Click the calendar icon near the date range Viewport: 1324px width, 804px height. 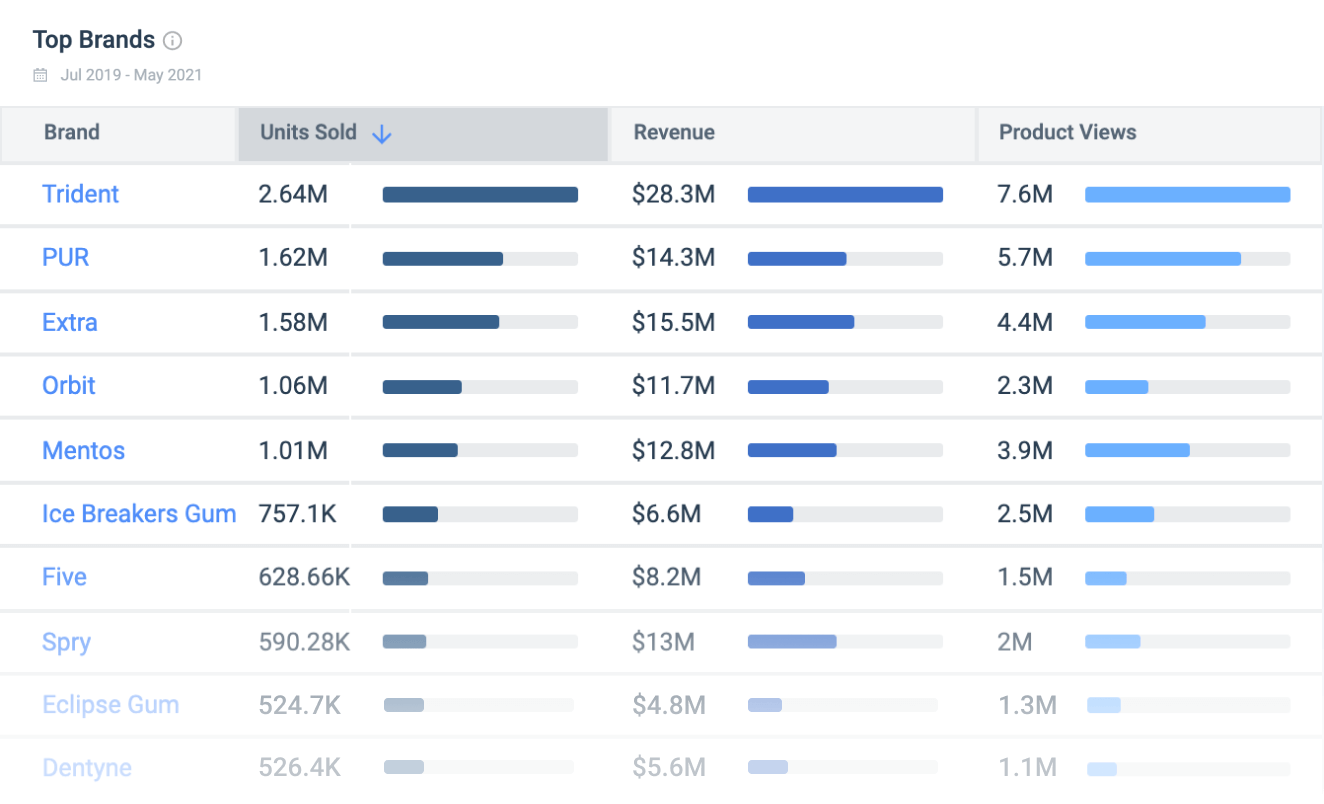pyautogui.click(x=39, y=74)
